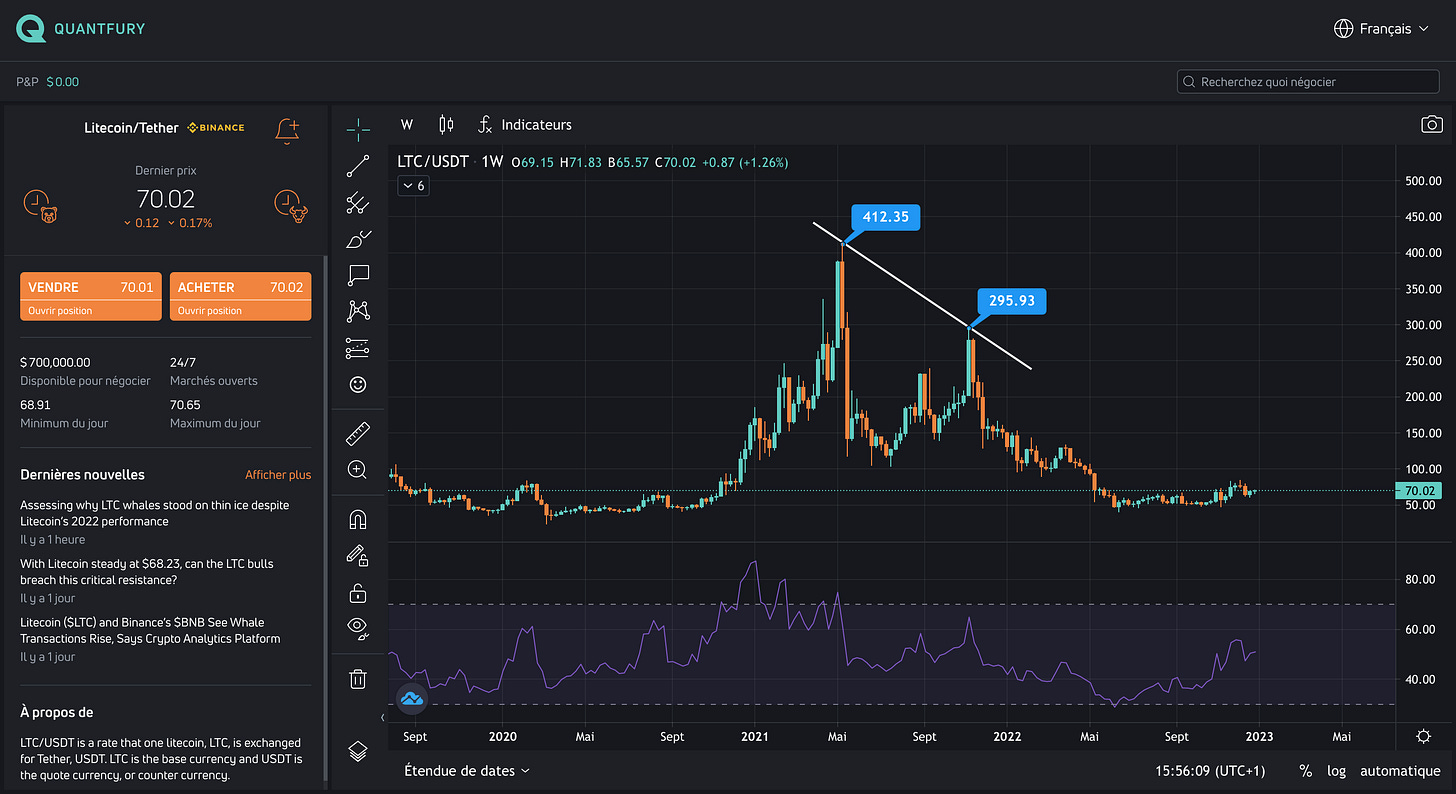Click the bear limit order clock icon

pos(41,205)
